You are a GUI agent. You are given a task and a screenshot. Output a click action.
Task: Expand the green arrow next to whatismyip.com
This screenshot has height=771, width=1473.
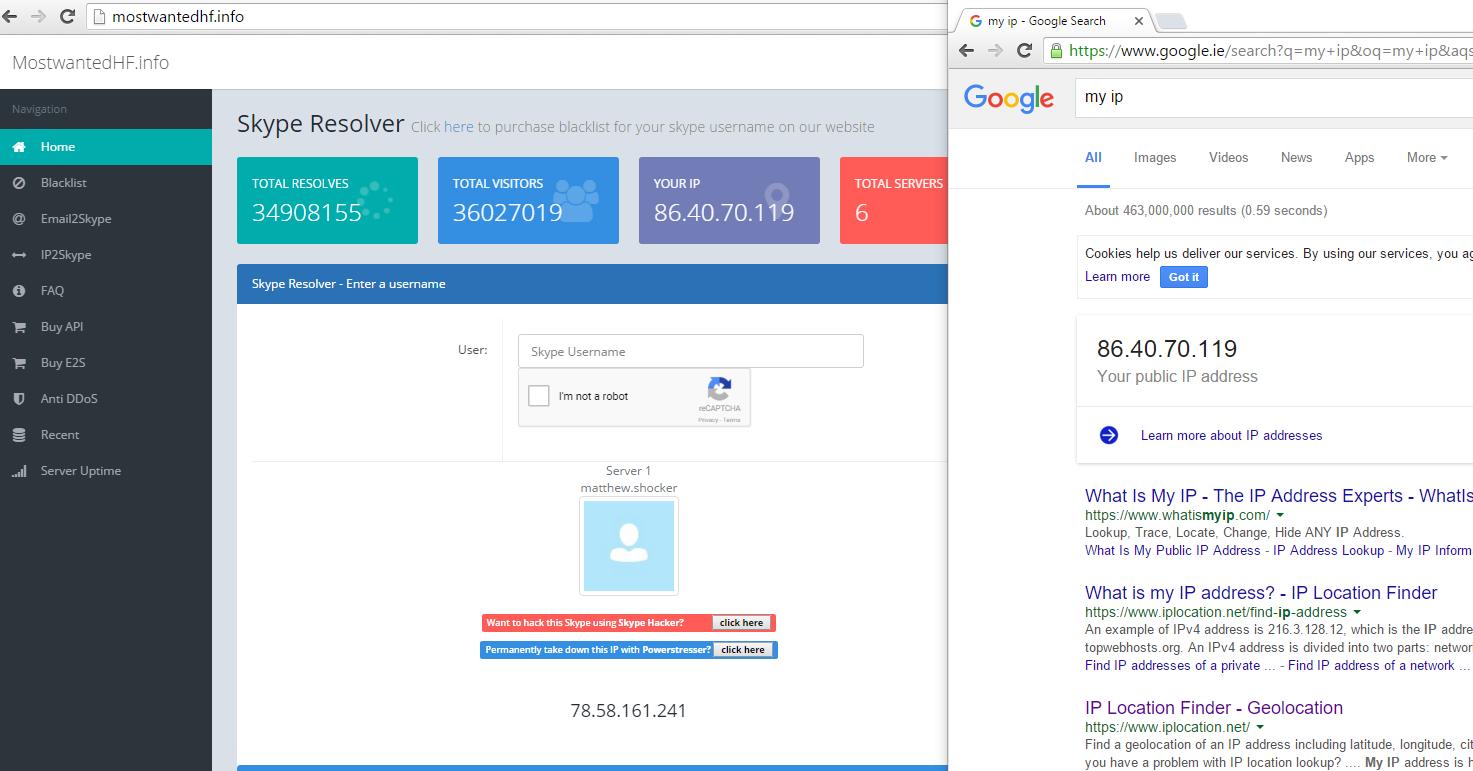click(x=1280, y=515)
